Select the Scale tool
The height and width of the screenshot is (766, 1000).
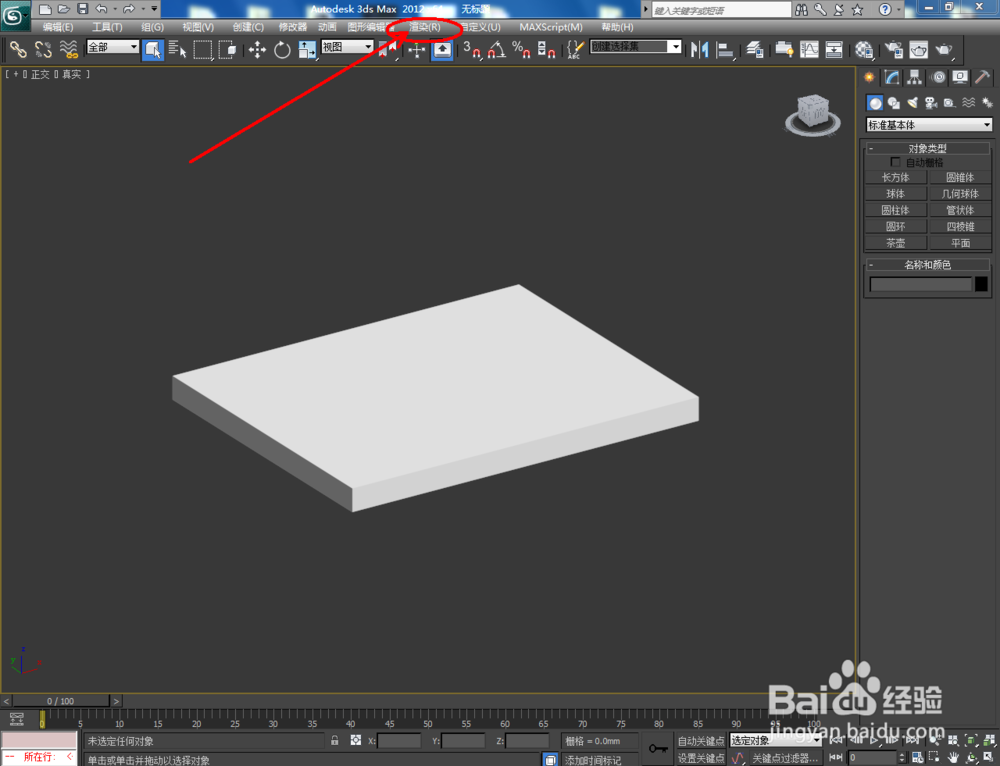click(307, 49)
